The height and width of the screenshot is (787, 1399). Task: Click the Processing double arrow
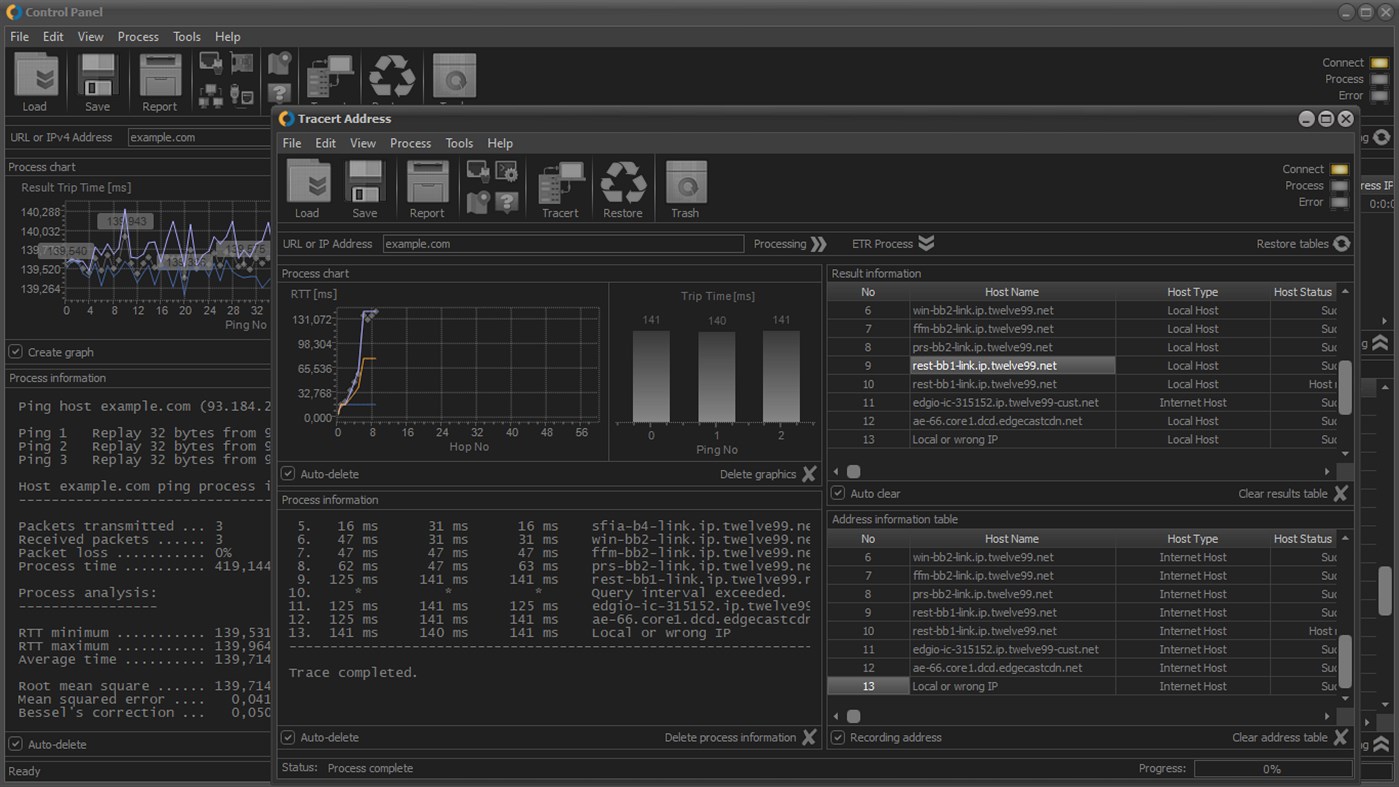coord(819,244)
